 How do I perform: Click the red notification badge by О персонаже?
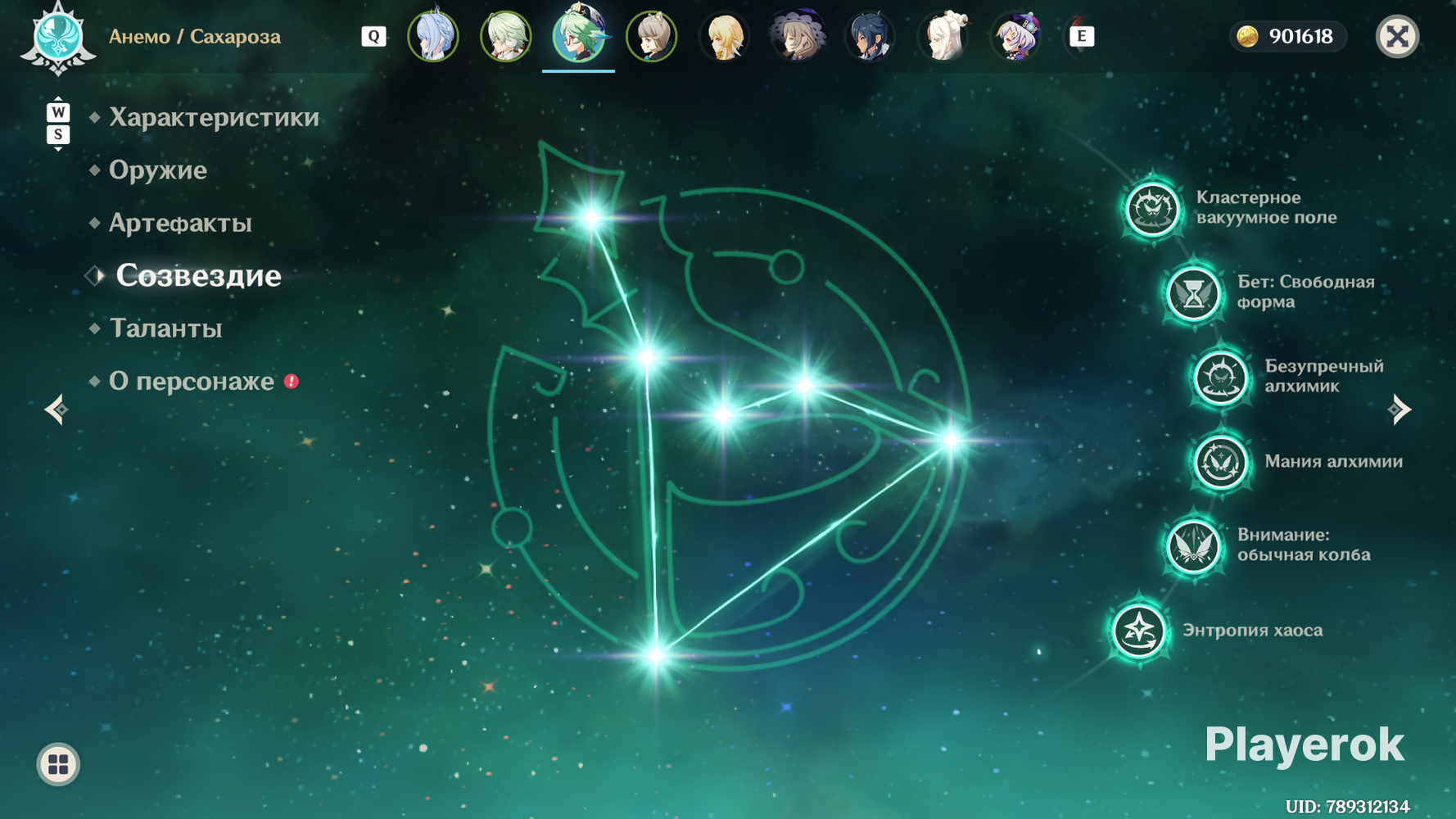coord(292,381)
